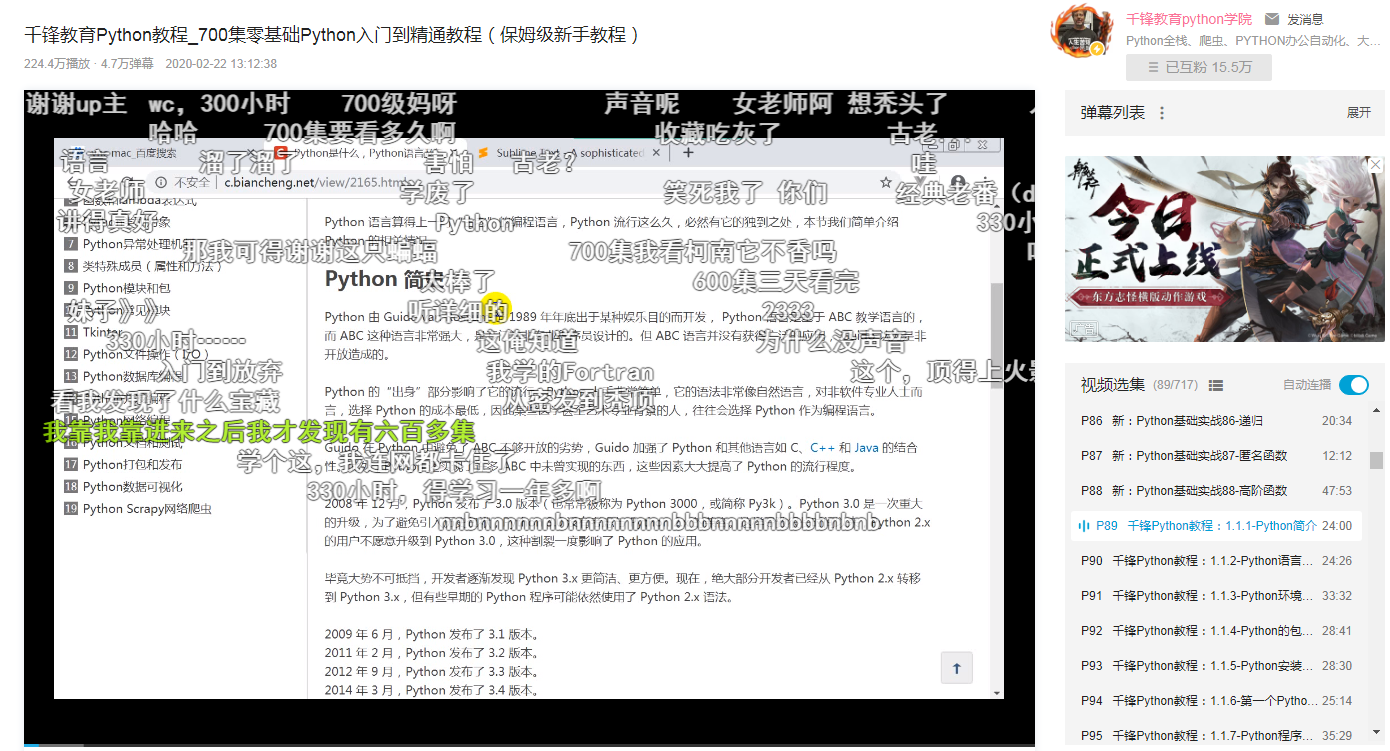
Task: Click the 发消息 send message link
Action: pos(1305,19)
